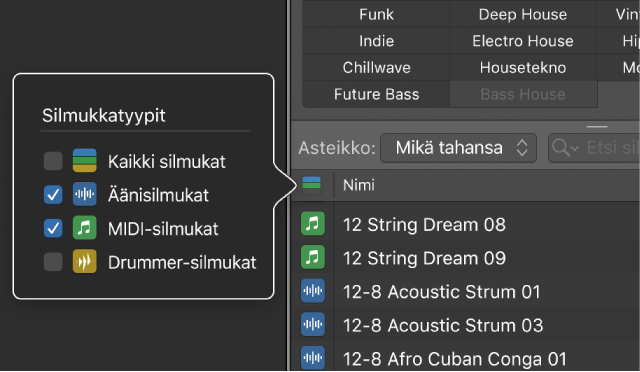Screen dimensions: 640x372
Task: Click audio icon for 12-8 Acoustic Strum 01
Action: [x=313, y=290]
